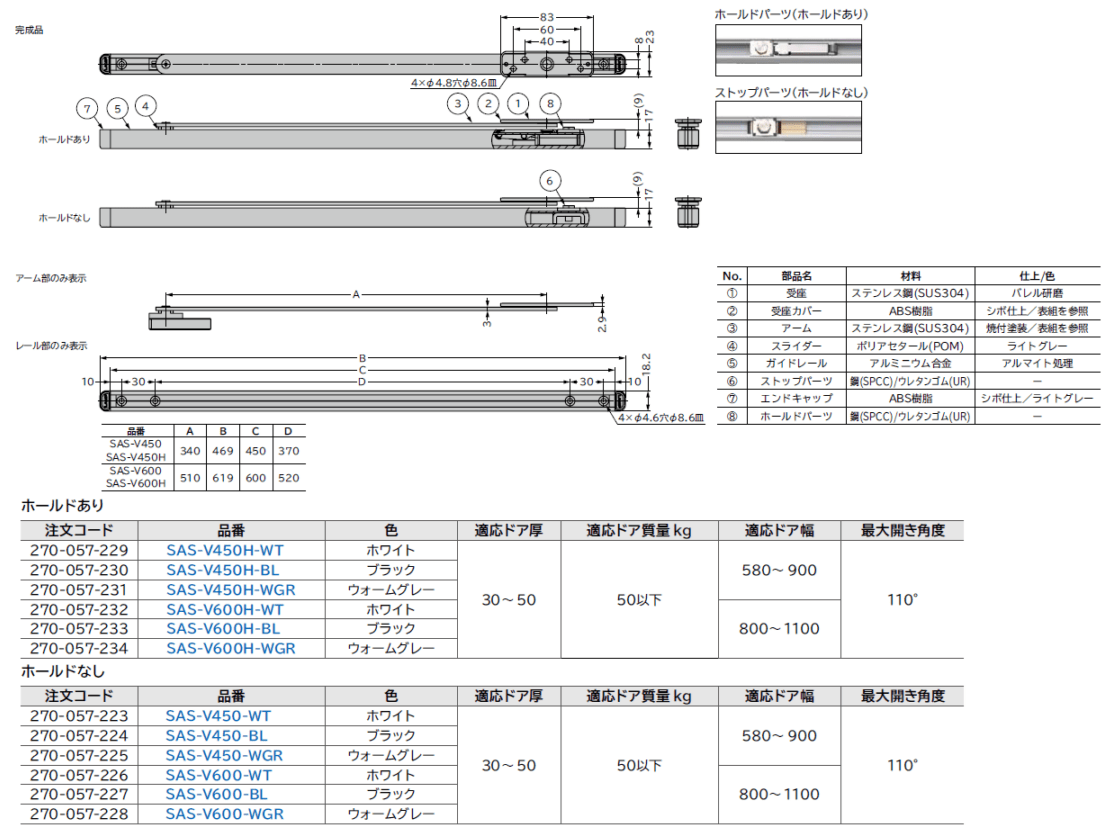Open product link SAS-V600-WGR
The height and width of the screenshot is (836, 1113).
coord(224,815)
